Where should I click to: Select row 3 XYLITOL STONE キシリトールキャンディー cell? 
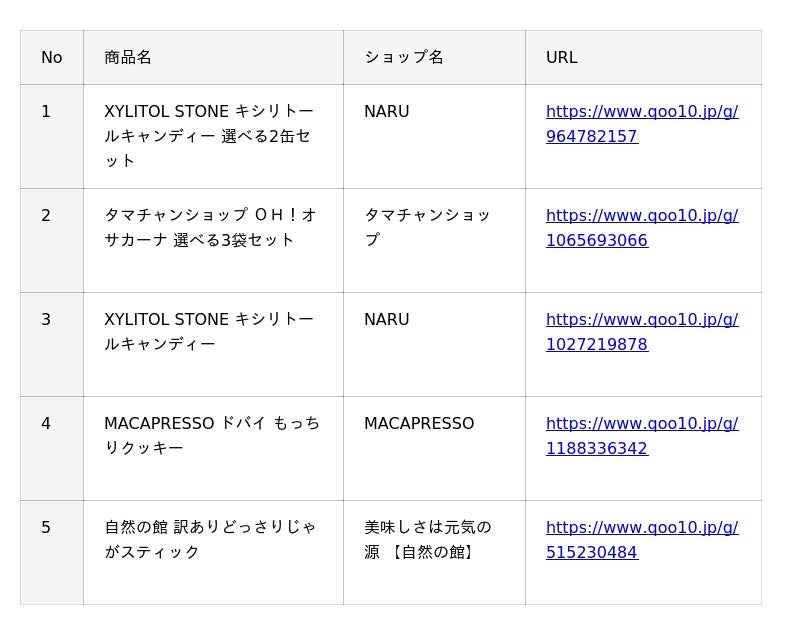coord(213,345)
